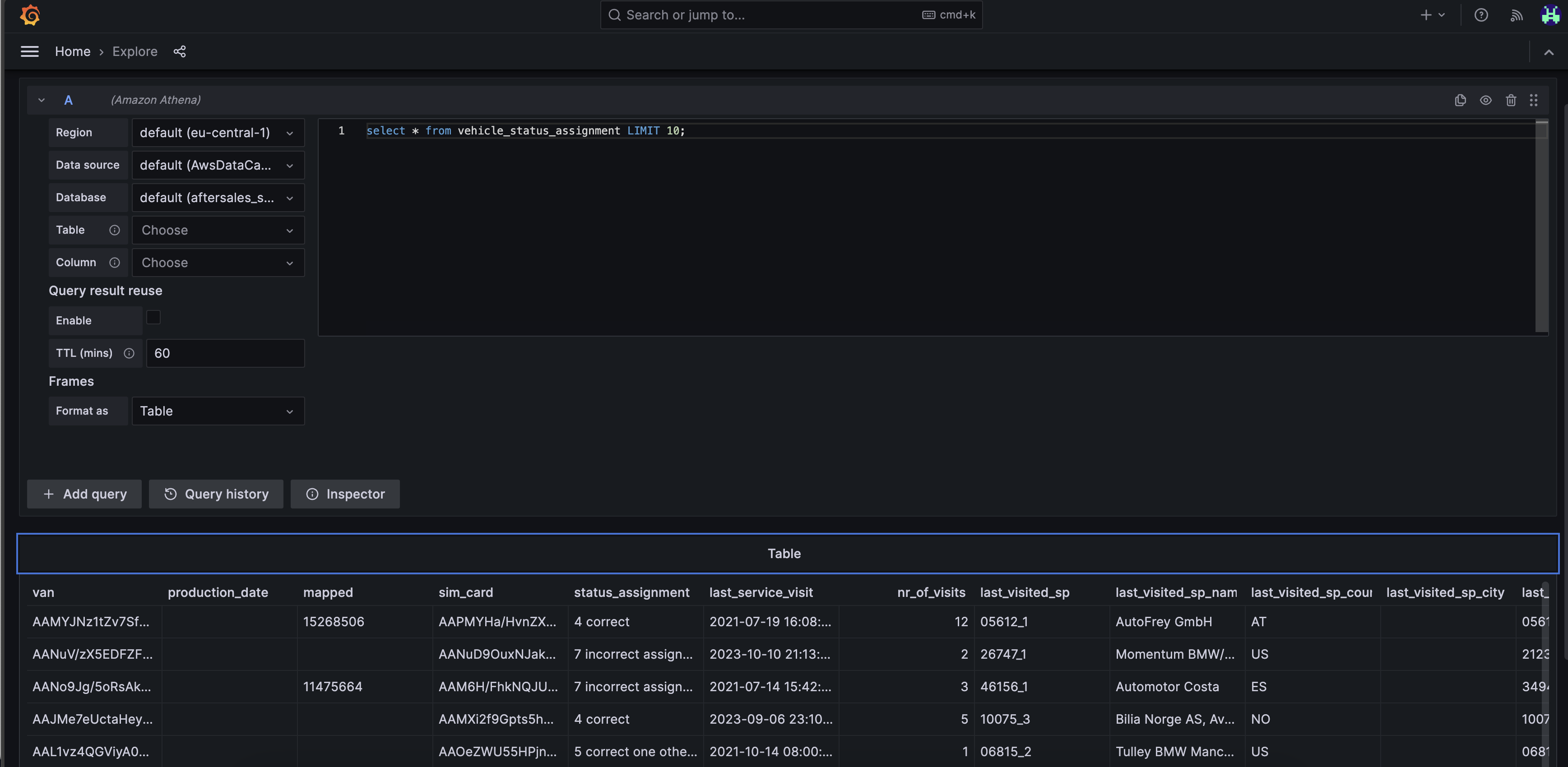Select cell 2023-09-06 23:10
Image resolution: width=1568 pixels, height=767 pixels.
tap(770, 719)
